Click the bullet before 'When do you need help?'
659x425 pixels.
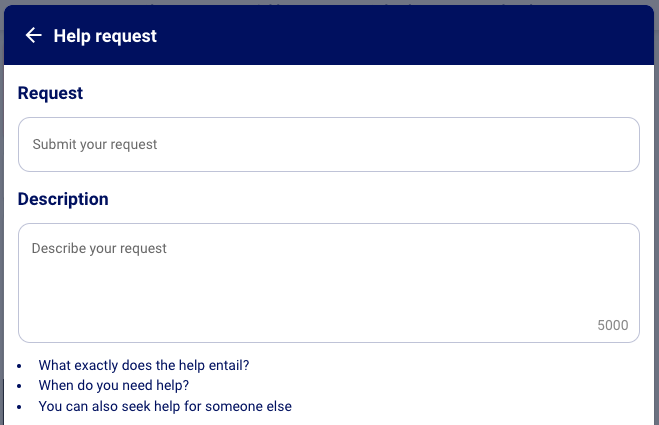pos(20,386)
